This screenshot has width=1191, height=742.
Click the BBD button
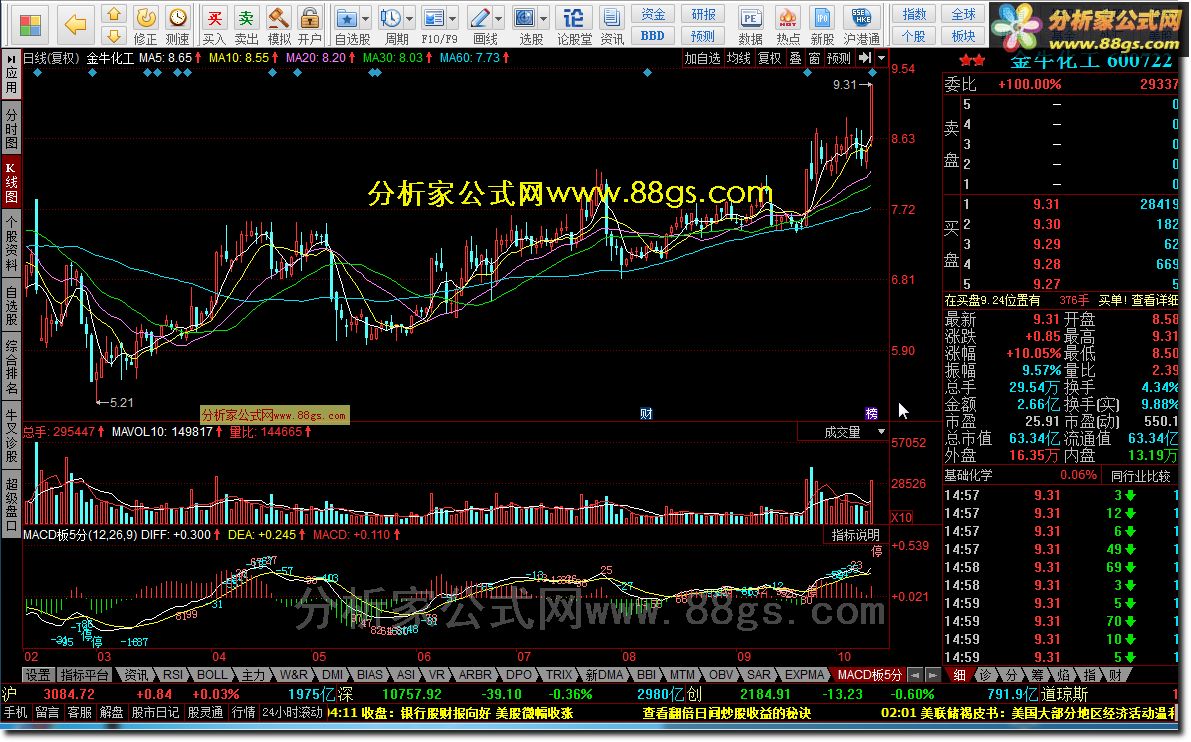(652, 36)
